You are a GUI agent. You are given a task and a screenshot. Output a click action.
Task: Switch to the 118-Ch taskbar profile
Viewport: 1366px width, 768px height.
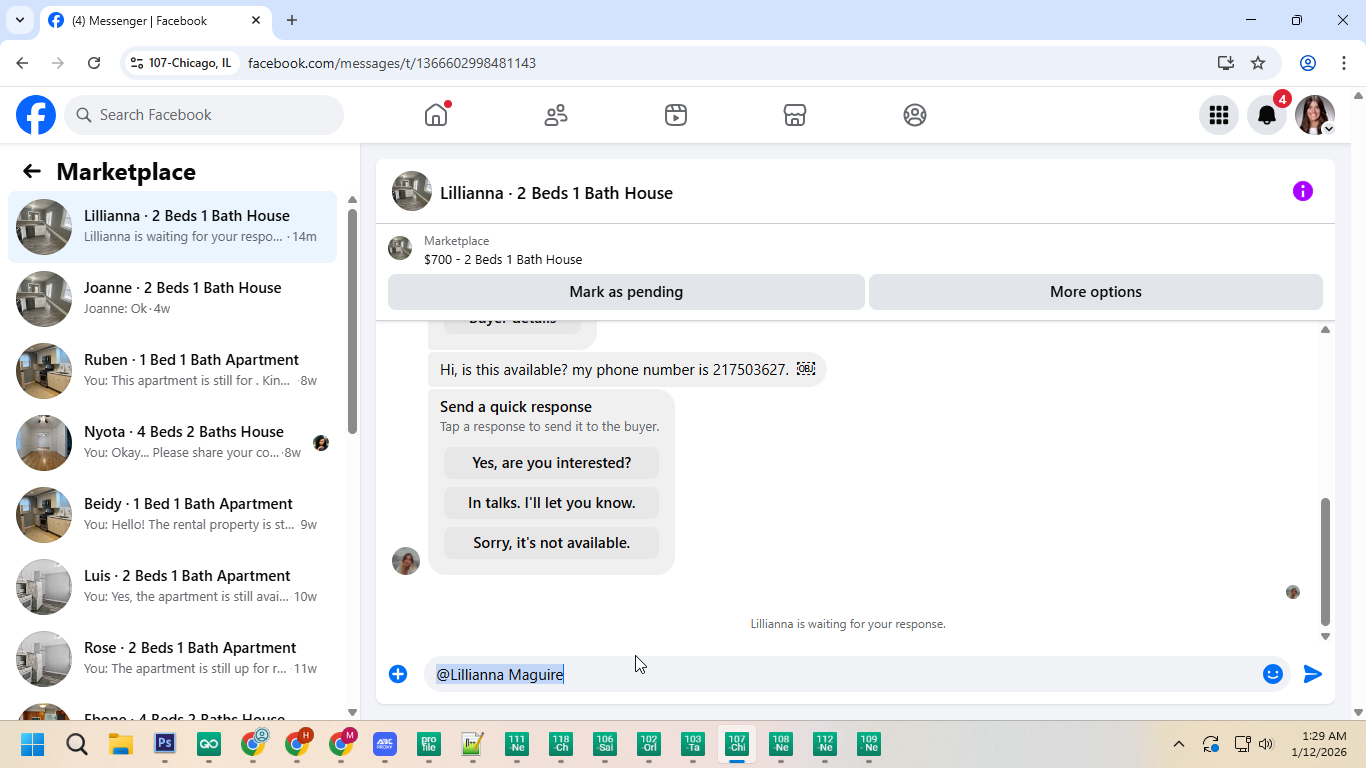pos(561,744)
